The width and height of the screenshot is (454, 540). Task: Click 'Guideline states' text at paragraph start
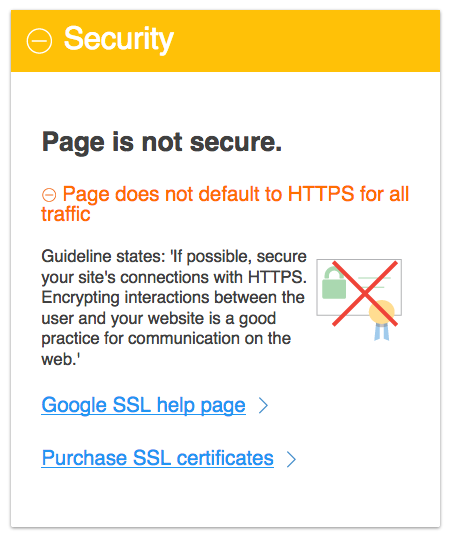tap(103, 256)
